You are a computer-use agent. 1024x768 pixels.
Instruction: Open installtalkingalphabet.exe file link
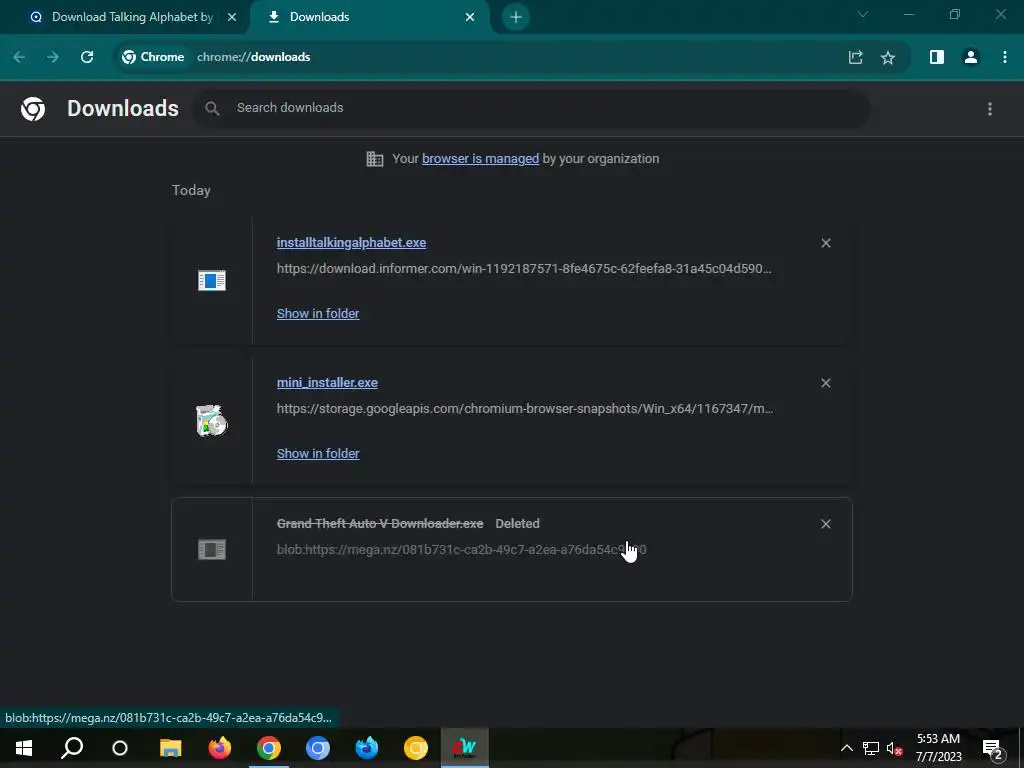coord(351,242)
